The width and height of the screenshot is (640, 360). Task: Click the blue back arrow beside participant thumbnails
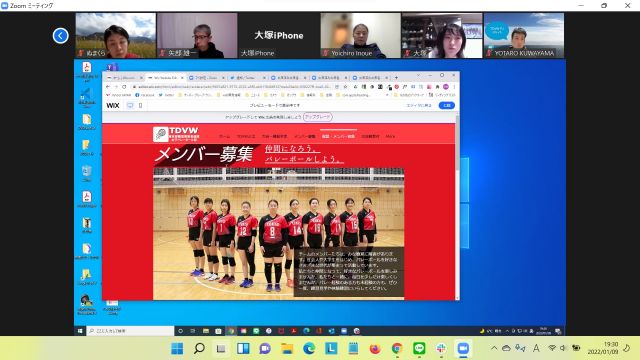click(60, 36)
